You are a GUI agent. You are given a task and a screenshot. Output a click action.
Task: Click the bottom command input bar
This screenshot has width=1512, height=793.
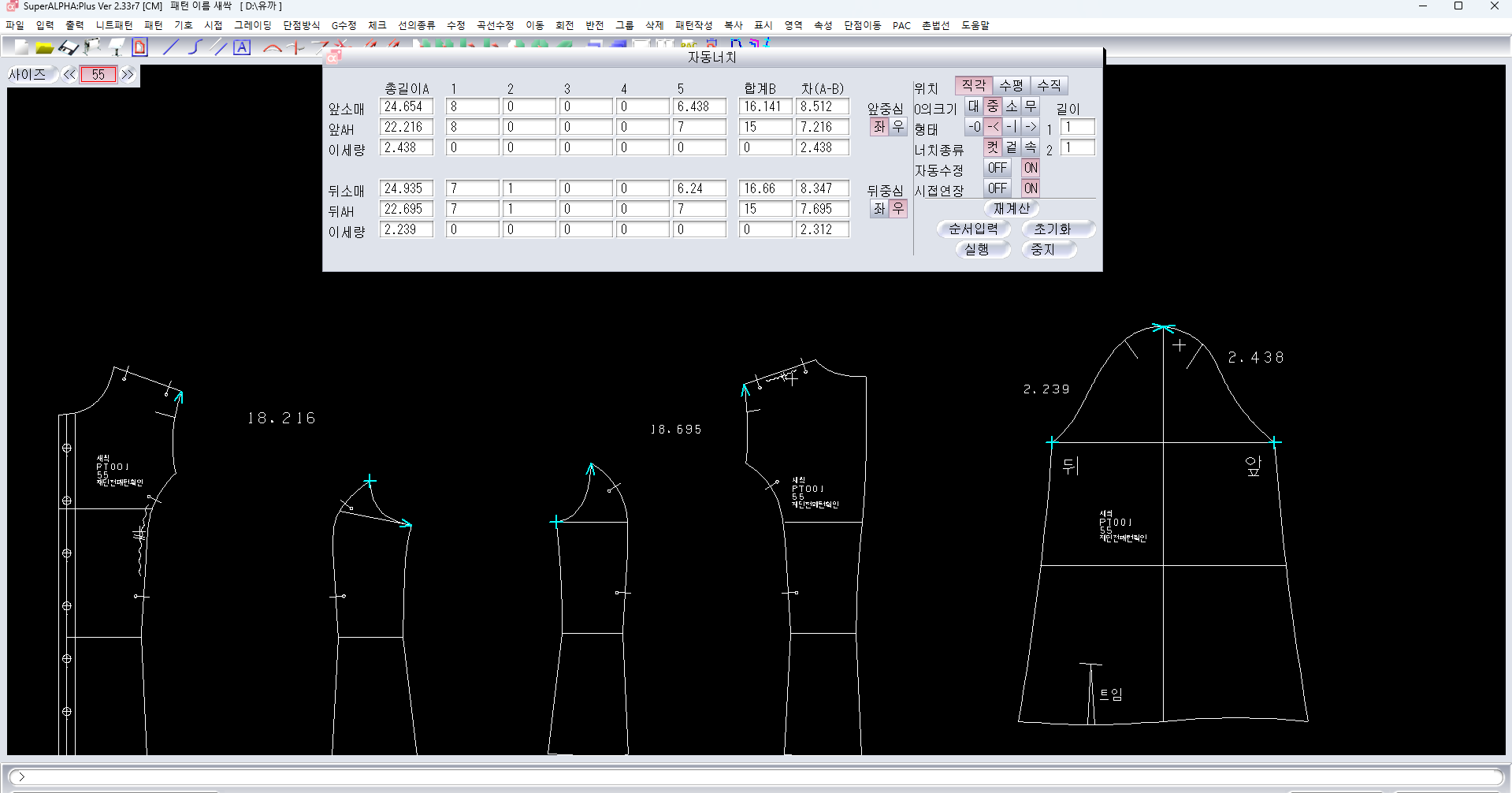(756, 776)
